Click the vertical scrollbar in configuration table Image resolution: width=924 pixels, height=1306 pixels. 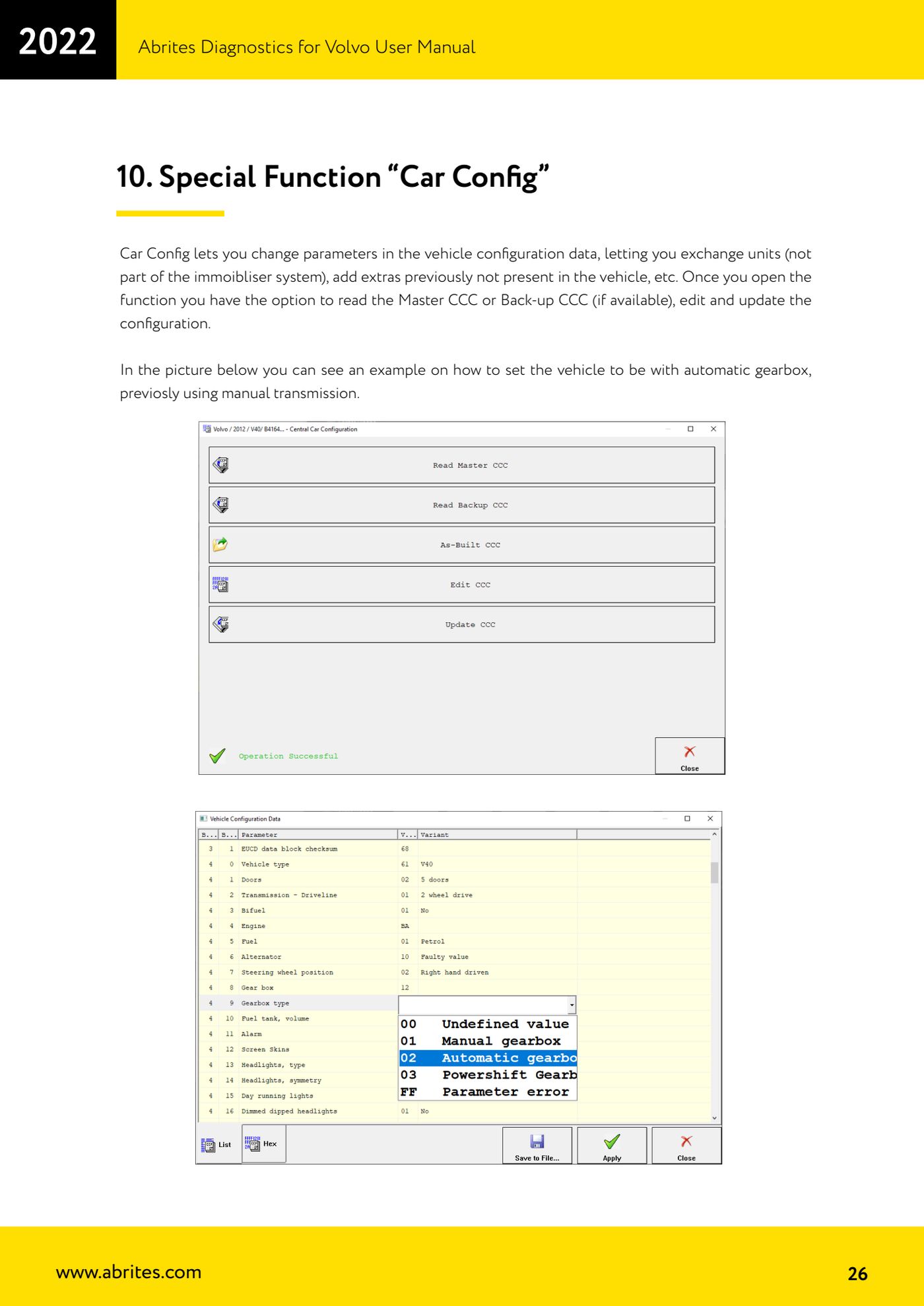tap(714, 872)
